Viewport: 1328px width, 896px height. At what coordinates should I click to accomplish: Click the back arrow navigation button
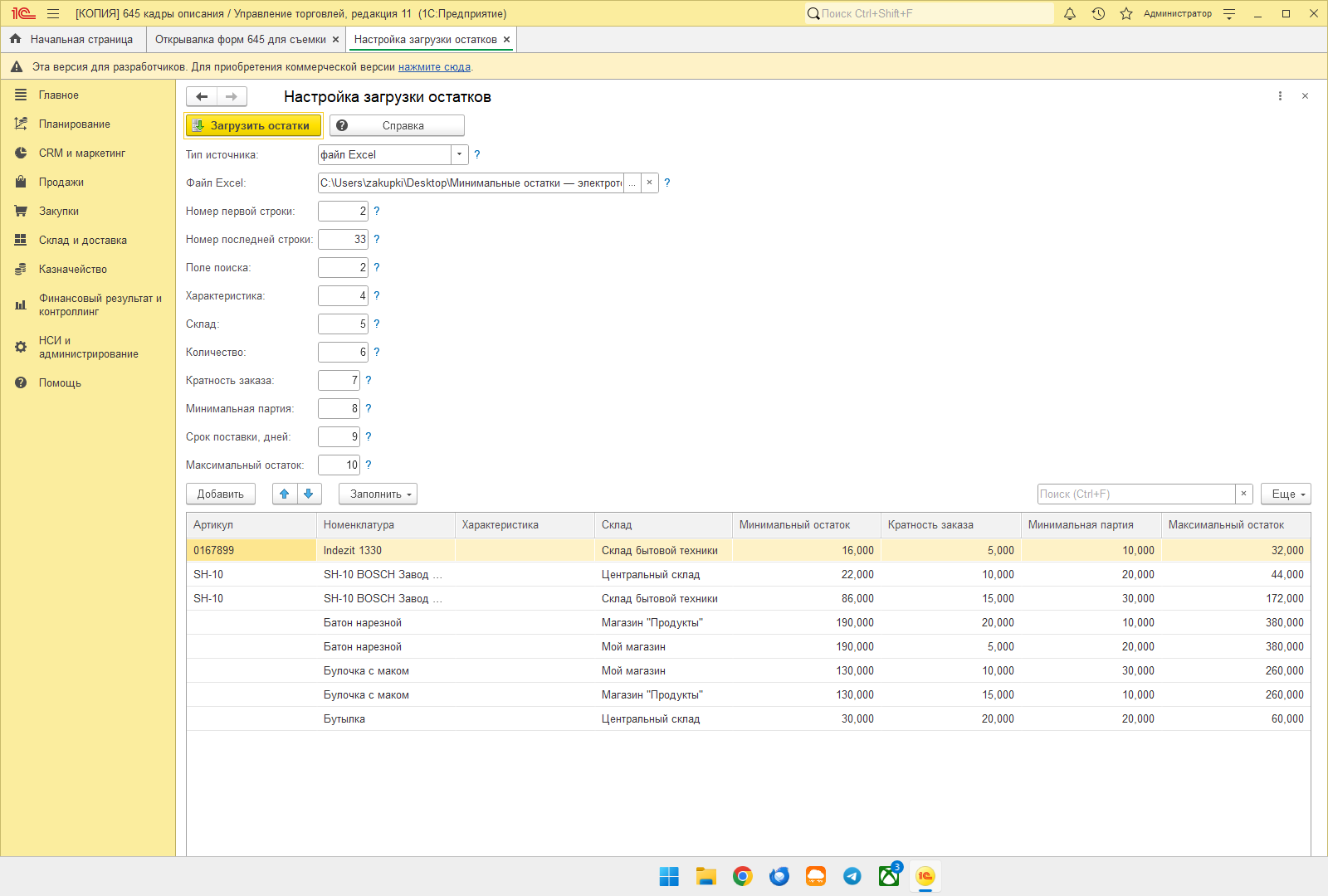[202, 97]
